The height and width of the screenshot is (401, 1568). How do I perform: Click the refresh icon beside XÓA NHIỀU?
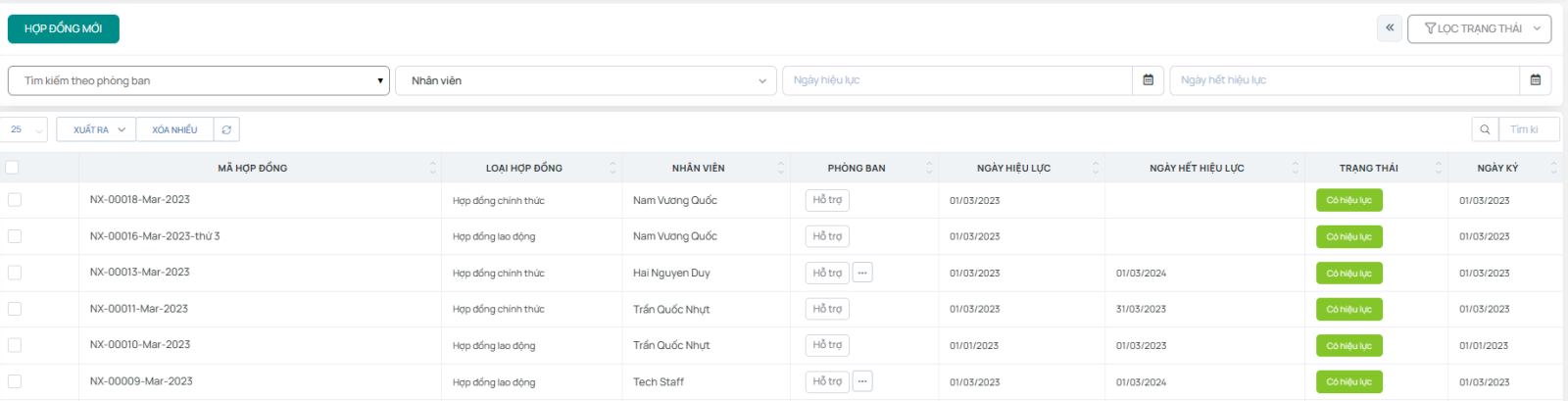(x=226, y=129)
